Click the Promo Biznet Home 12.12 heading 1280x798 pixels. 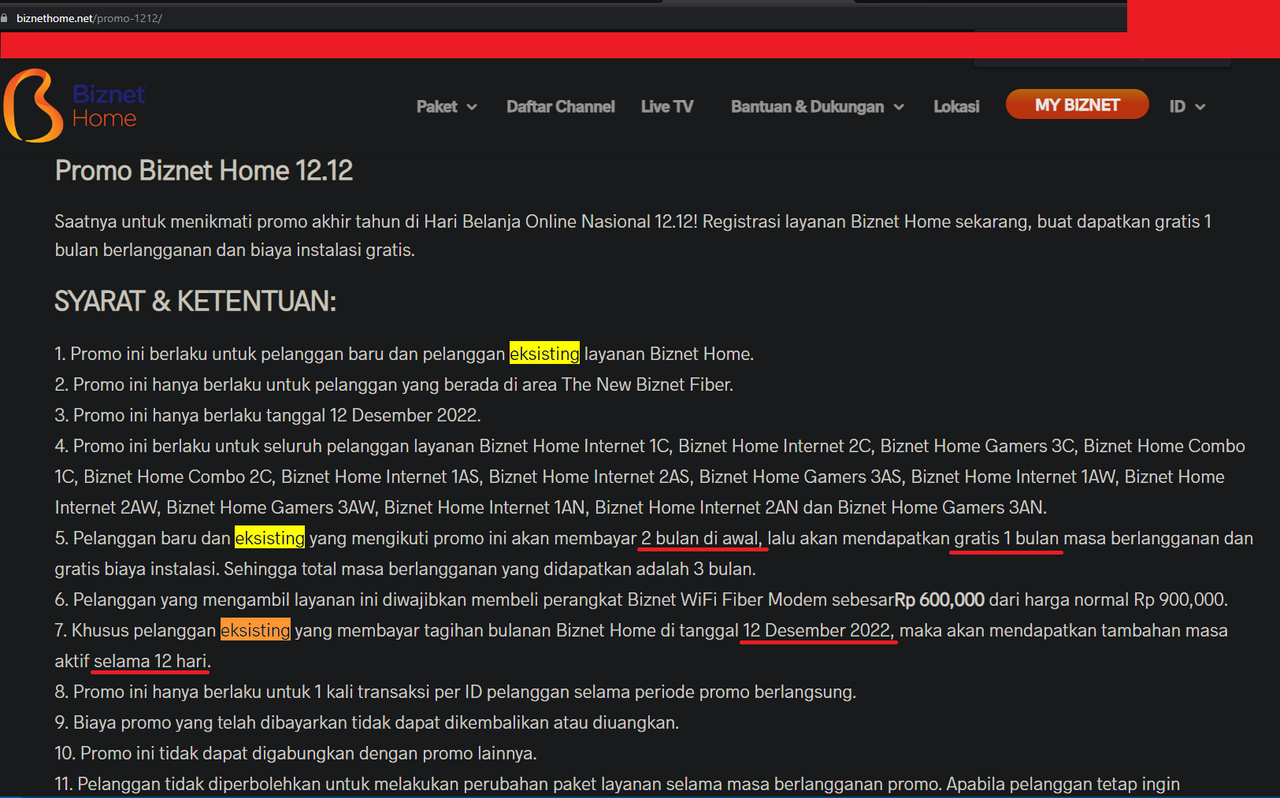point(204,170)
